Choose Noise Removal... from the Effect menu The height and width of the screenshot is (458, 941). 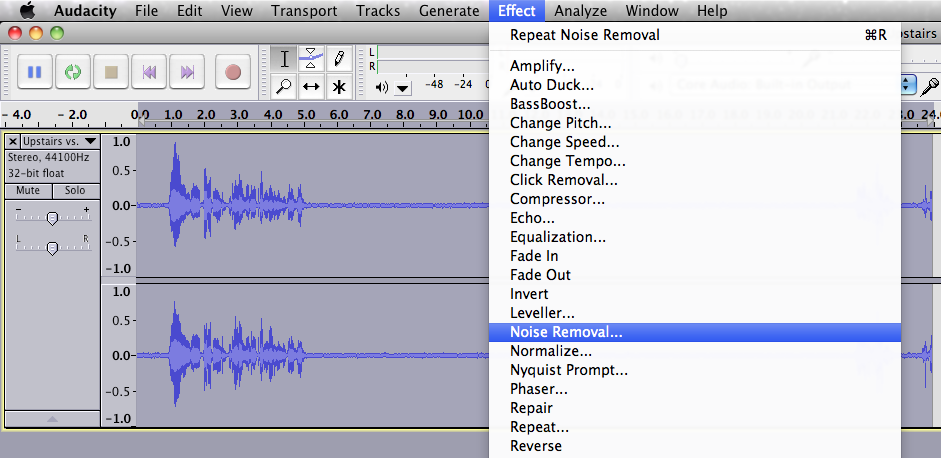coord(566,332)
